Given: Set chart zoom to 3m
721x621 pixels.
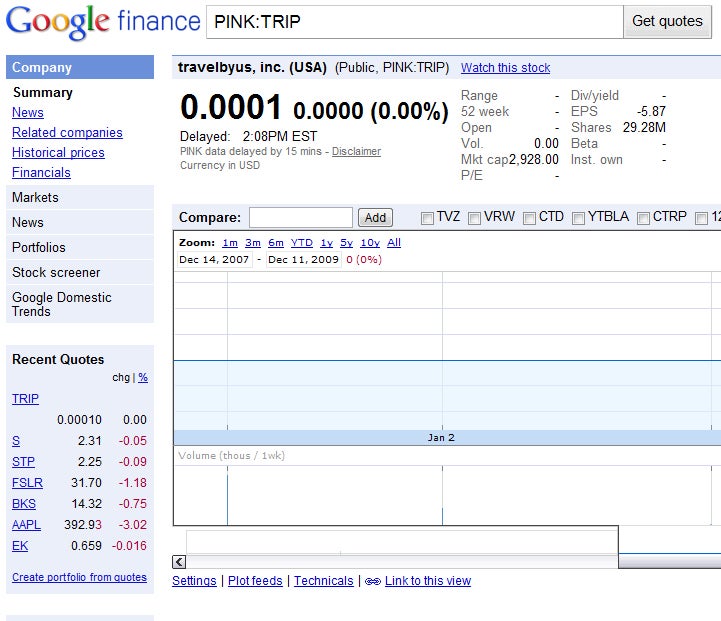Looking at the screenshot, I should coord(253,243).
